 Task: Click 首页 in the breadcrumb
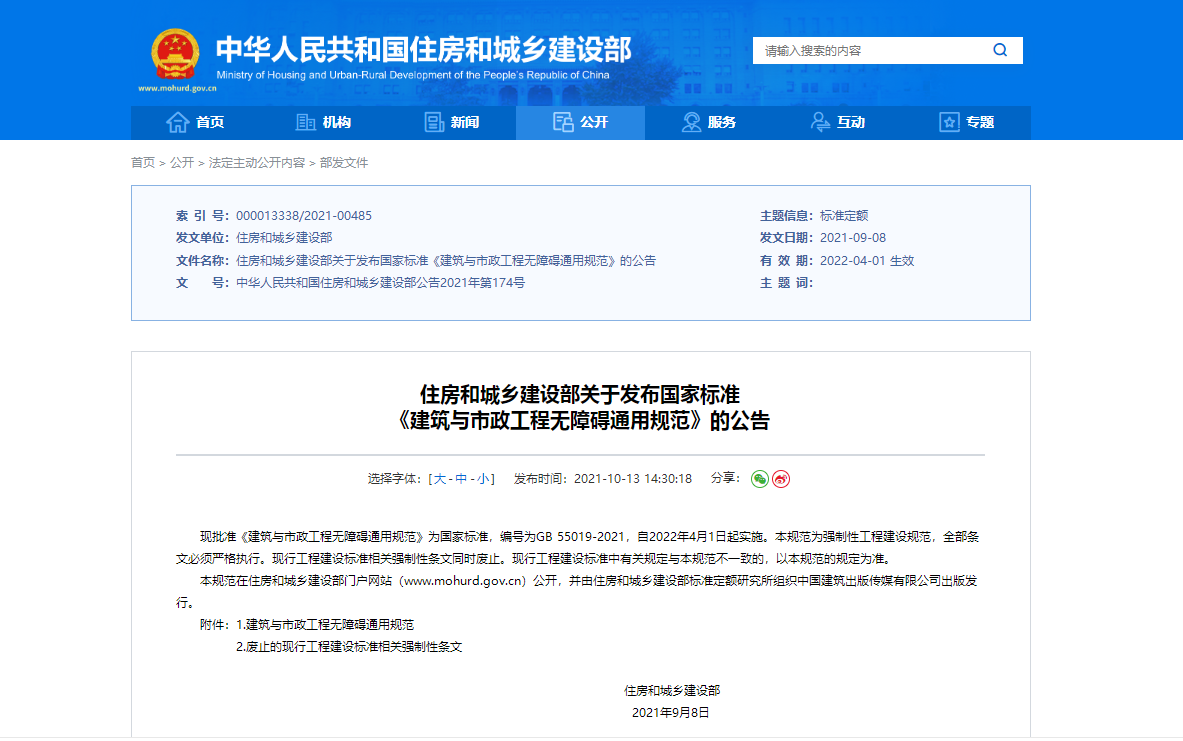click(143, 163)
